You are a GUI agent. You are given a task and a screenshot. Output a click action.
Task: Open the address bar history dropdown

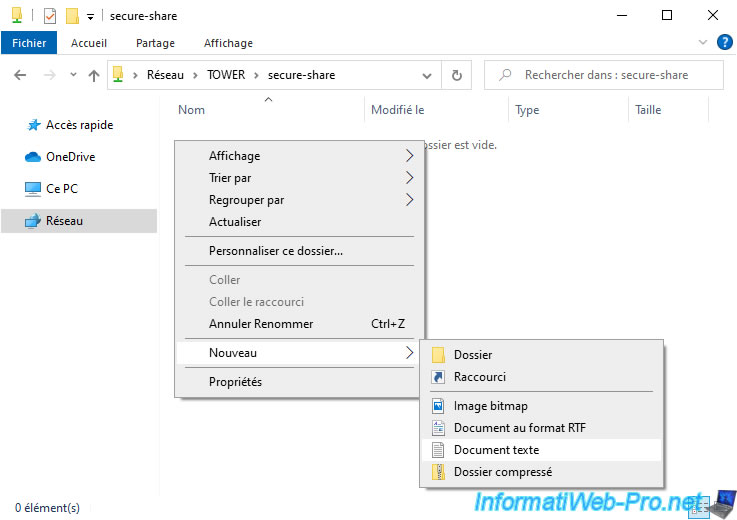429,75
